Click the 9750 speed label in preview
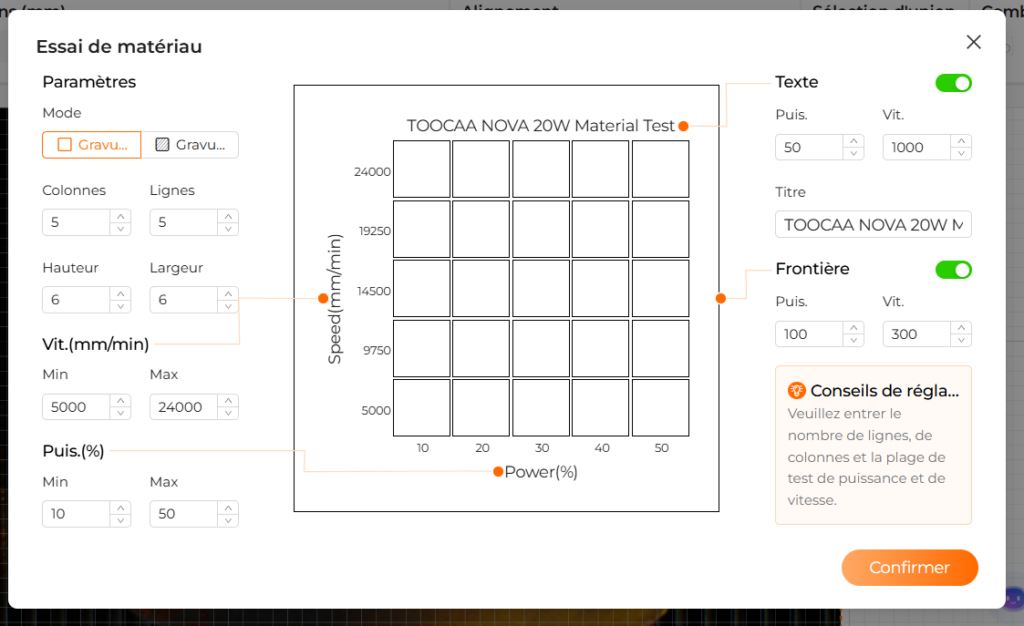1024x626 pixels. [377, 351]
